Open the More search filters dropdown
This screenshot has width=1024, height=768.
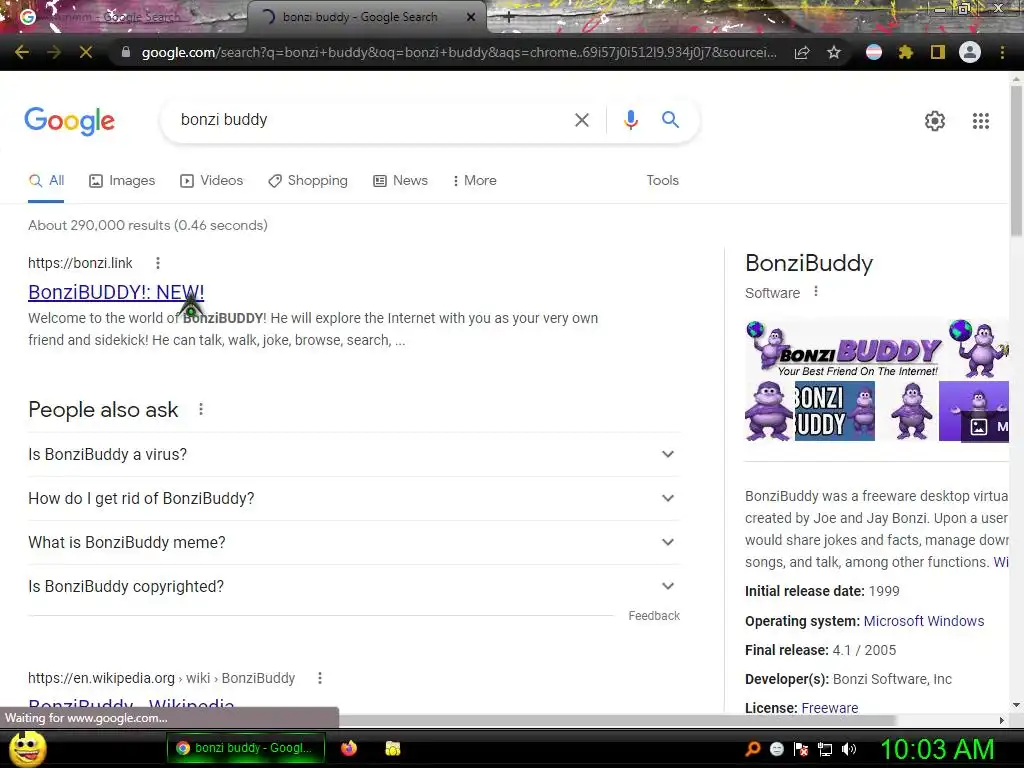[x=475, y=181]
